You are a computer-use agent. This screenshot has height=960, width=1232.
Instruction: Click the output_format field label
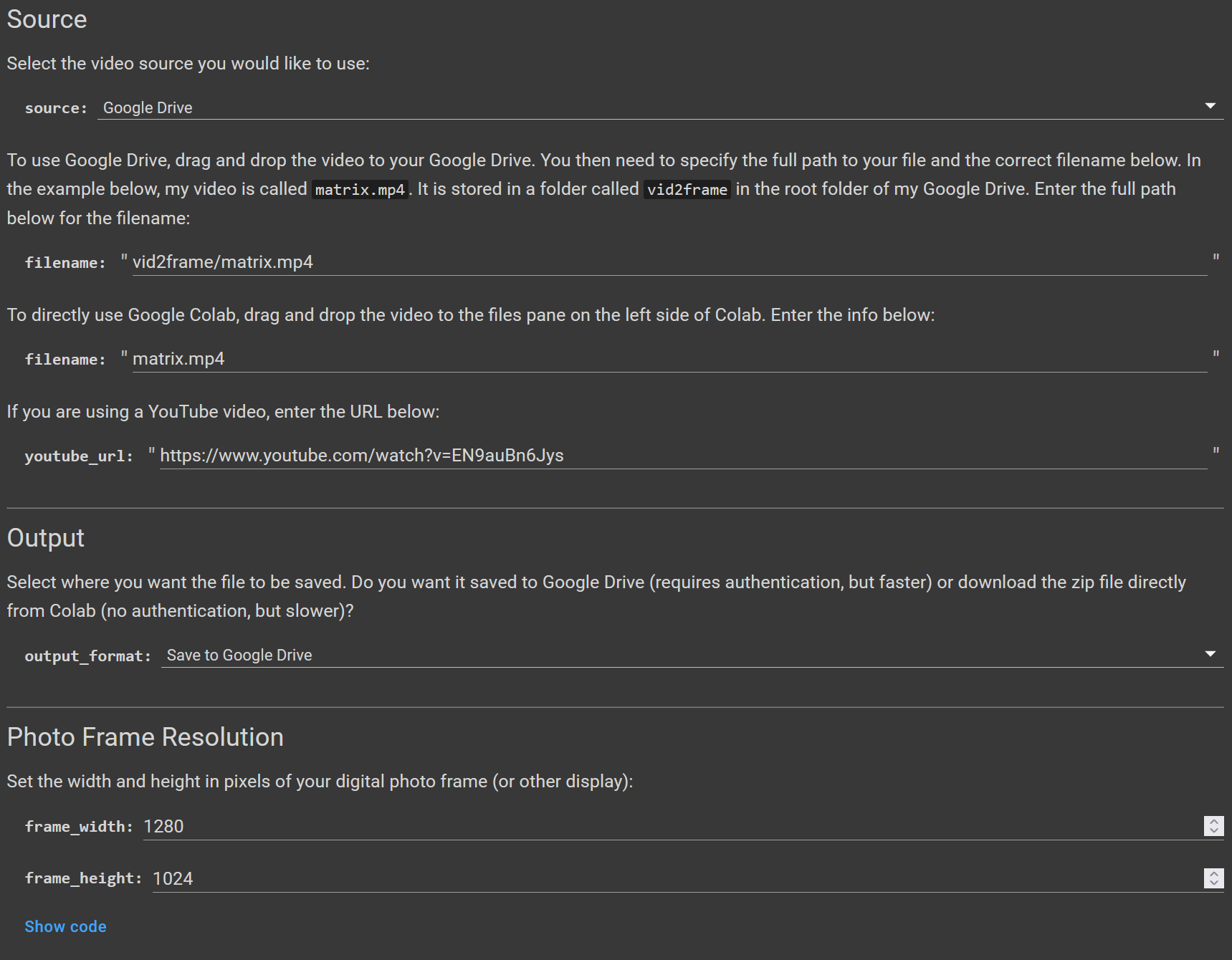point(87,656)
